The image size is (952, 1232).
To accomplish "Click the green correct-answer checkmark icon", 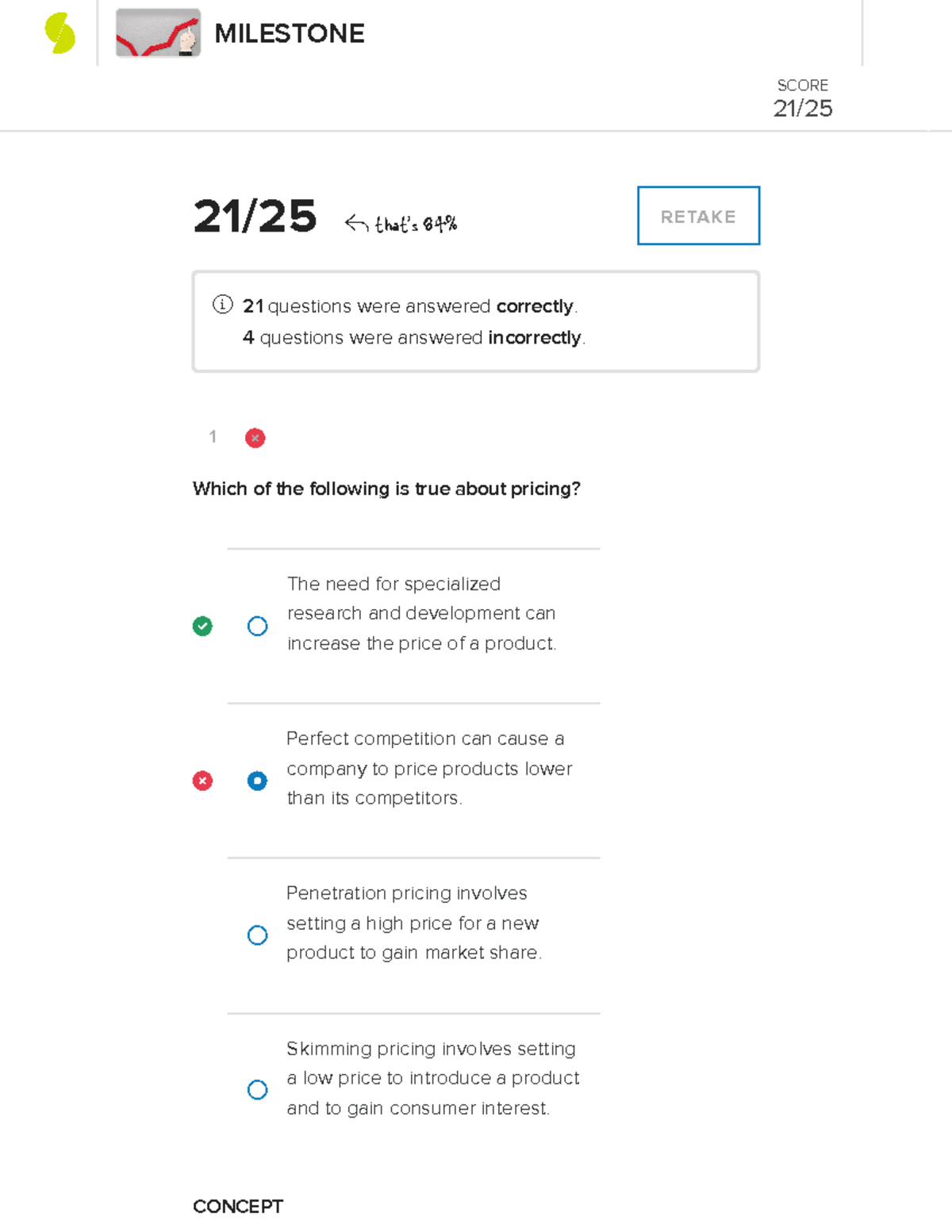I will pyautogui.click(x=202, y=627).
